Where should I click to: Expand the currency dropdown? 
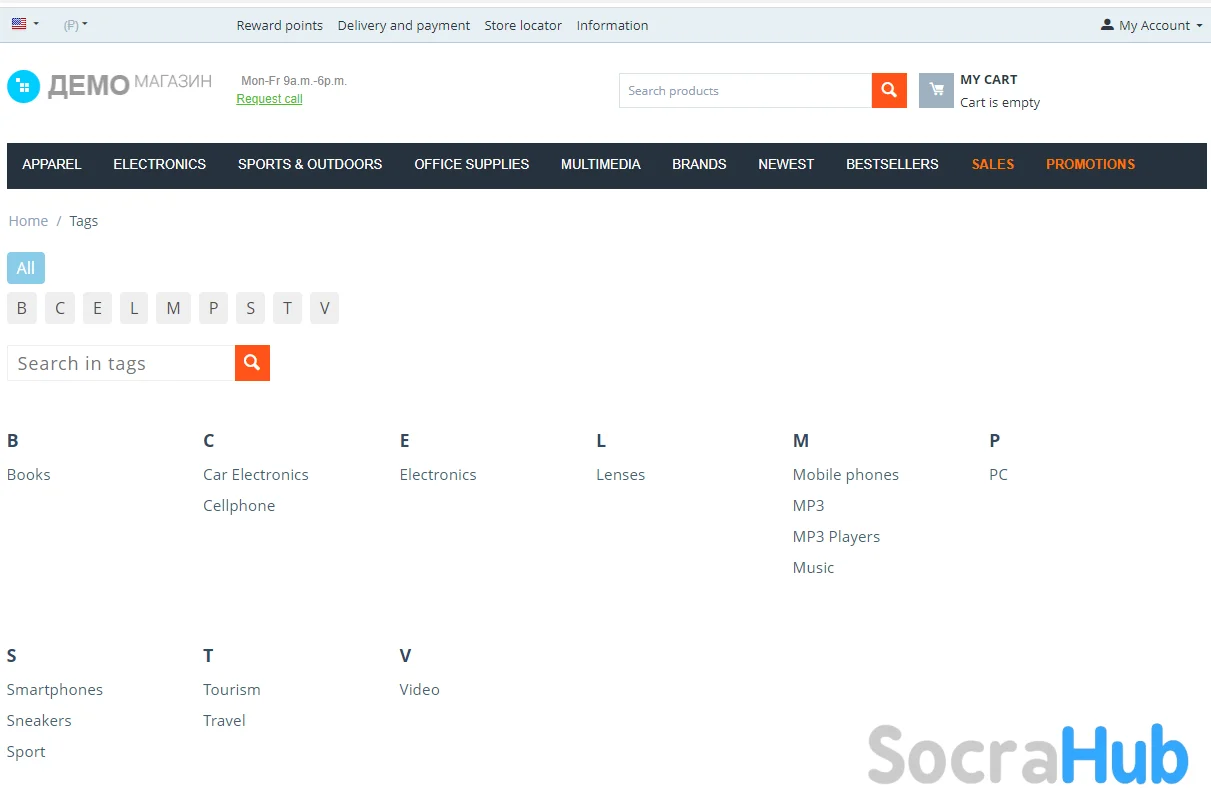coord(75,25)
